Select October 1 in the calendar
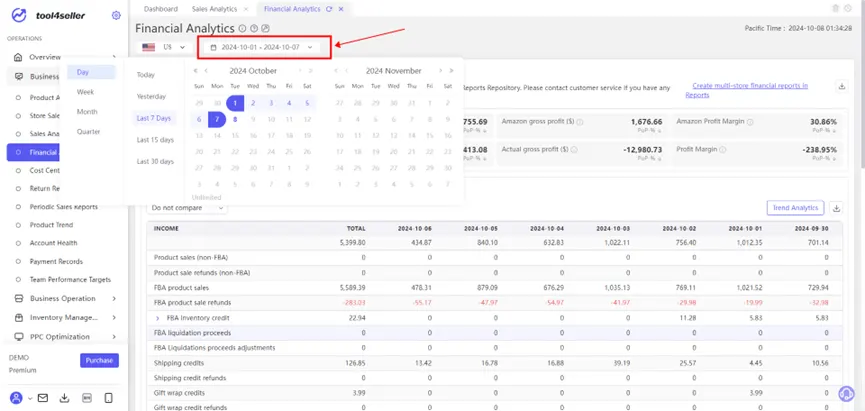The height and width of the screenshot is (411, 865). pos(235,103)
